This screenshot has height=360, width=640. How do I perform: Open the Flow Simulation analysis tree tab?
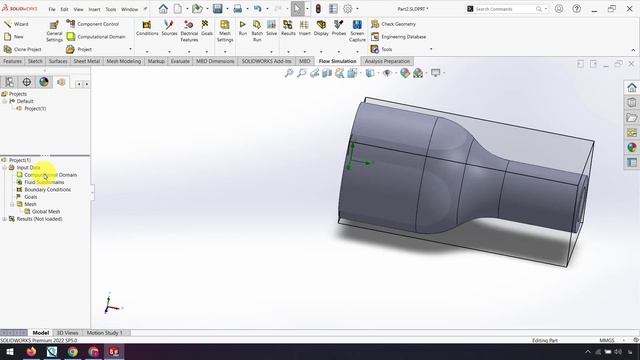61,82
